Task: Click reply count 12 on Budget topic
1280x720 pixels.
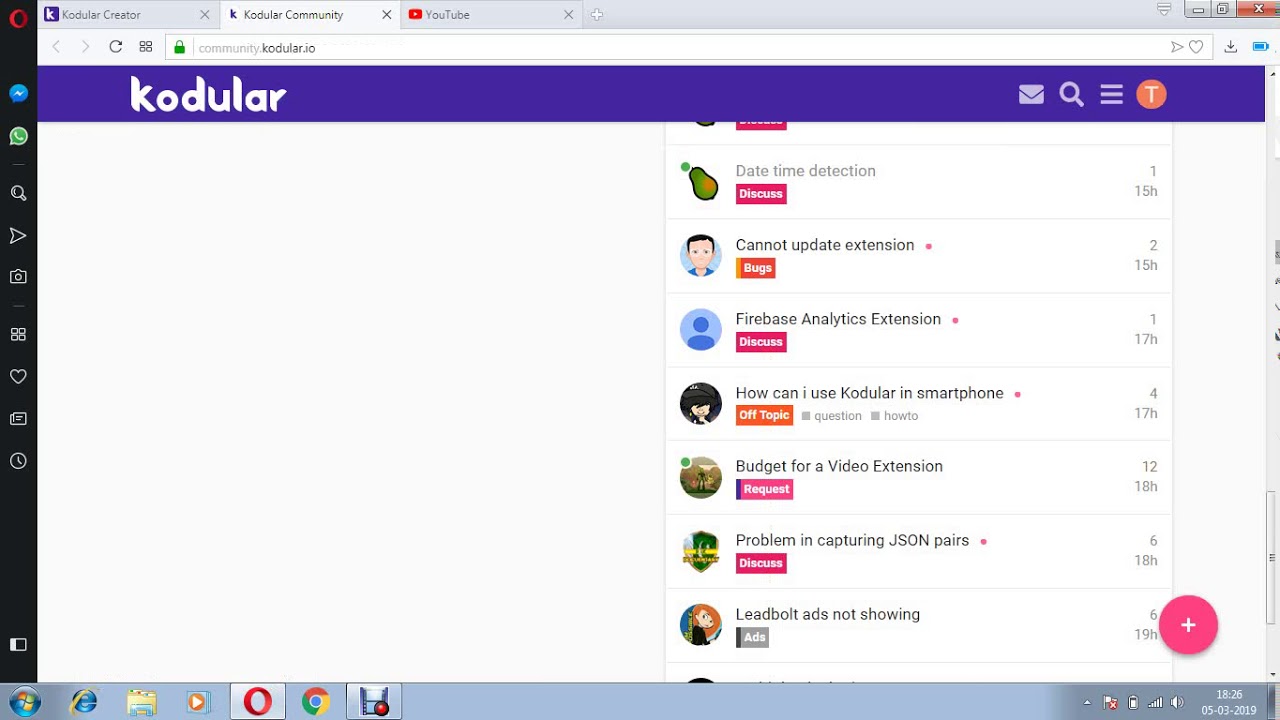Action: [1149, 467]
